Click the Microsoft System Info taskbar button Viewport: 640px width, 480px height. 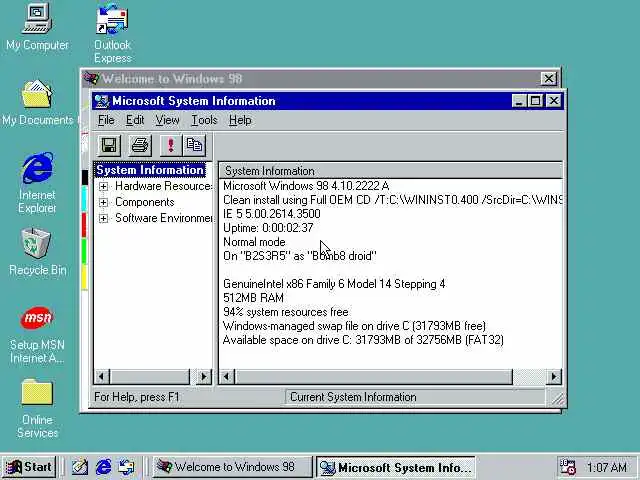coord(396,467)
